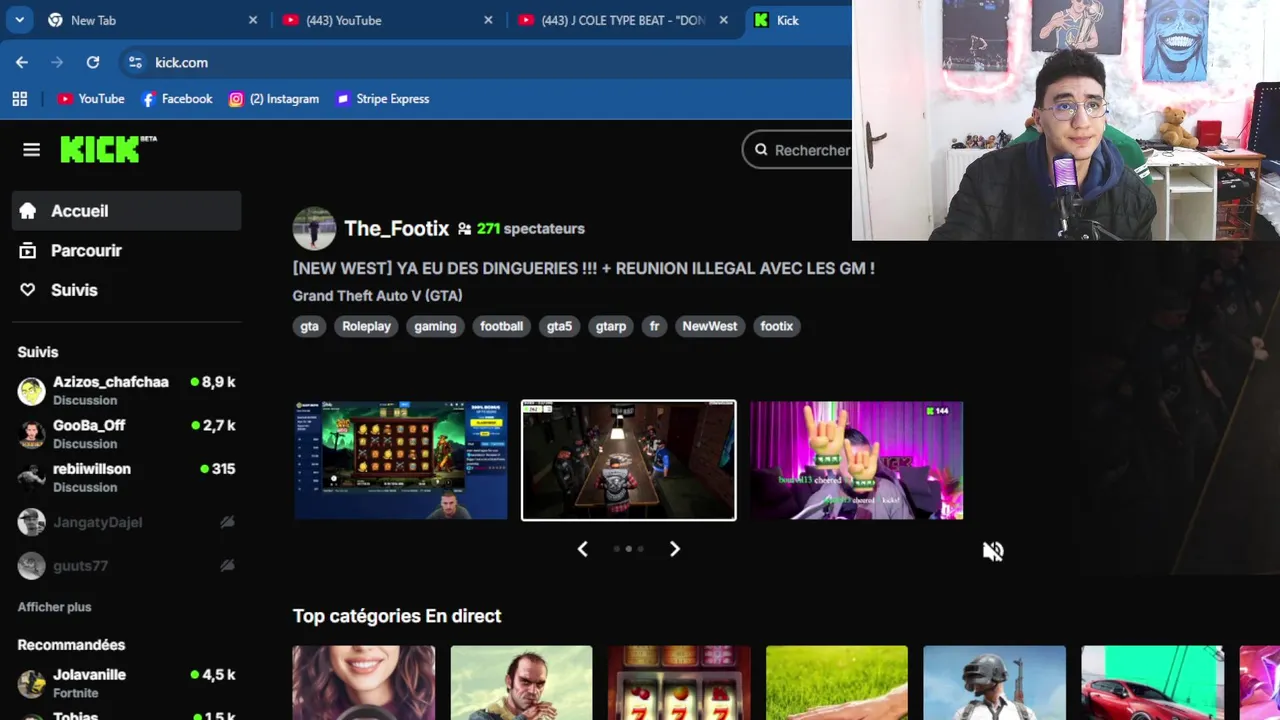Close the J COLE TYPE BEAT tab
Screen dimensions: 1280x720
pyautogui.click(x=723, y=20)
